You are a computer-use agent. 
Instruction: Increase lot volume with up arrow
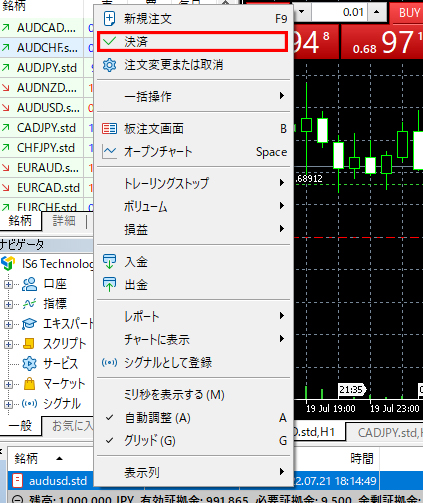click(377, 12)
